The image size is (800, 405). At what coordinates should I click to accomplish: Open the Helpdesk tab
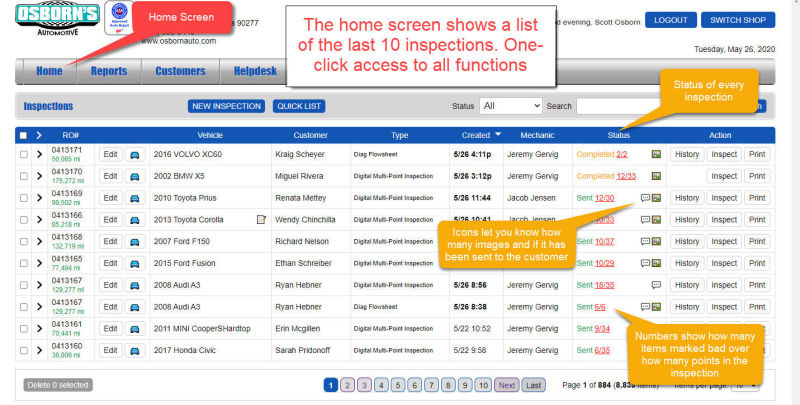pos(255,71)
